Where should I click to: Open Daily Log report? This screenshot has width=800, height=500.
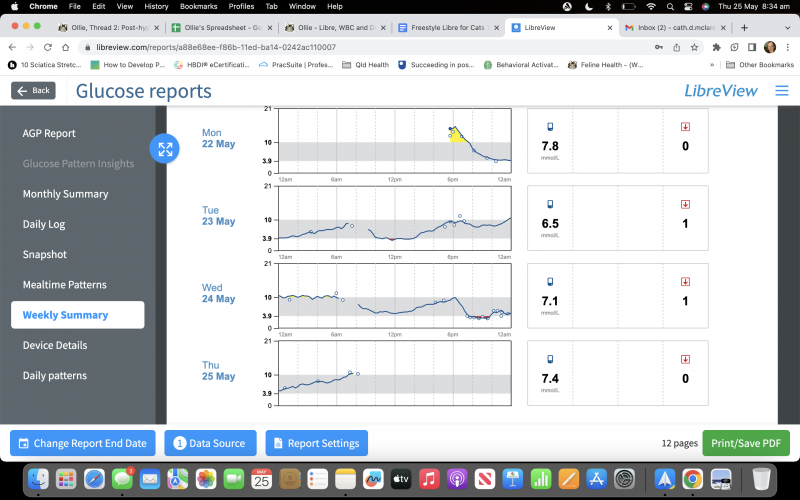pos(44,224)
